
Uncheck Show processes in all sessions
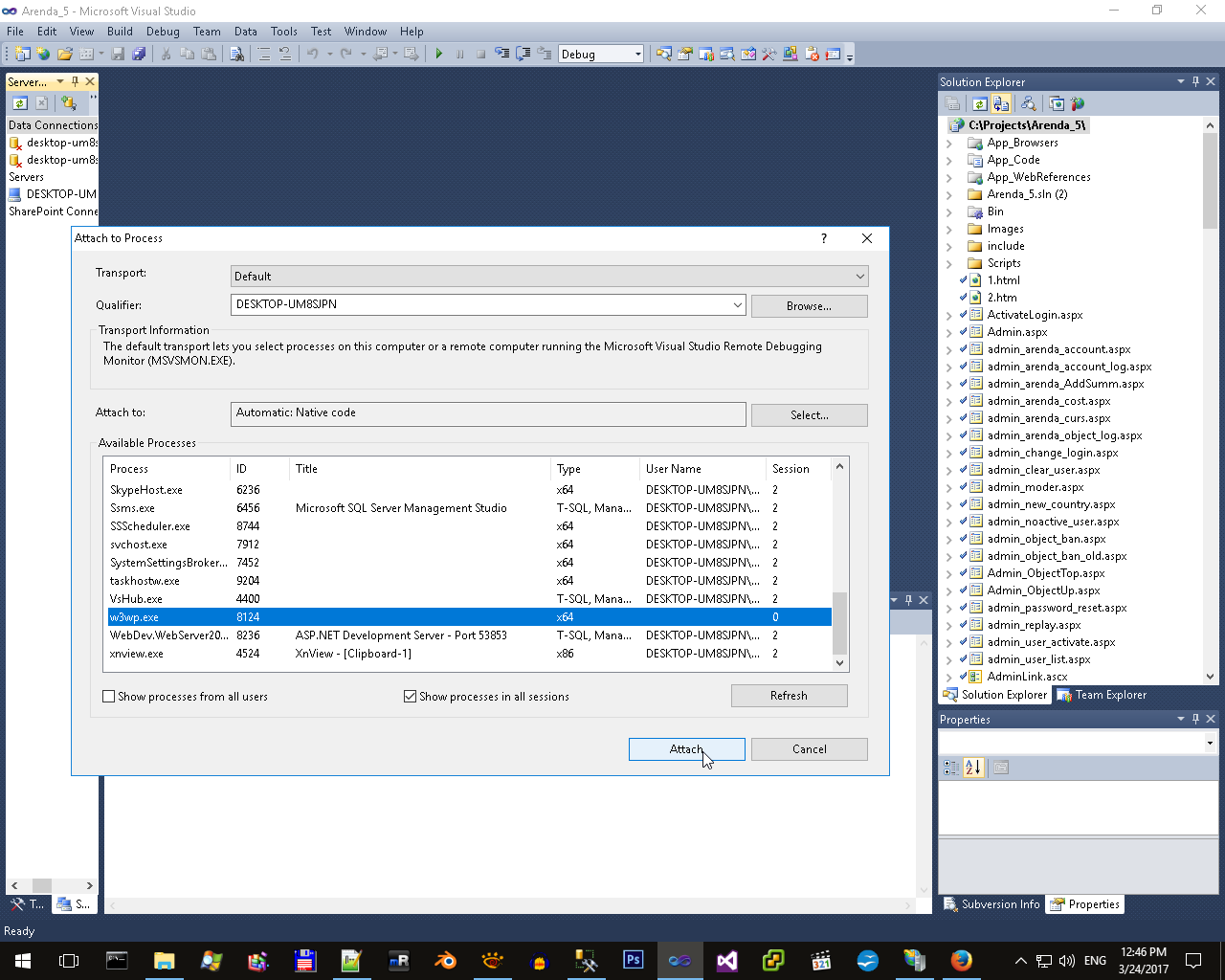(x=410, y=697)
